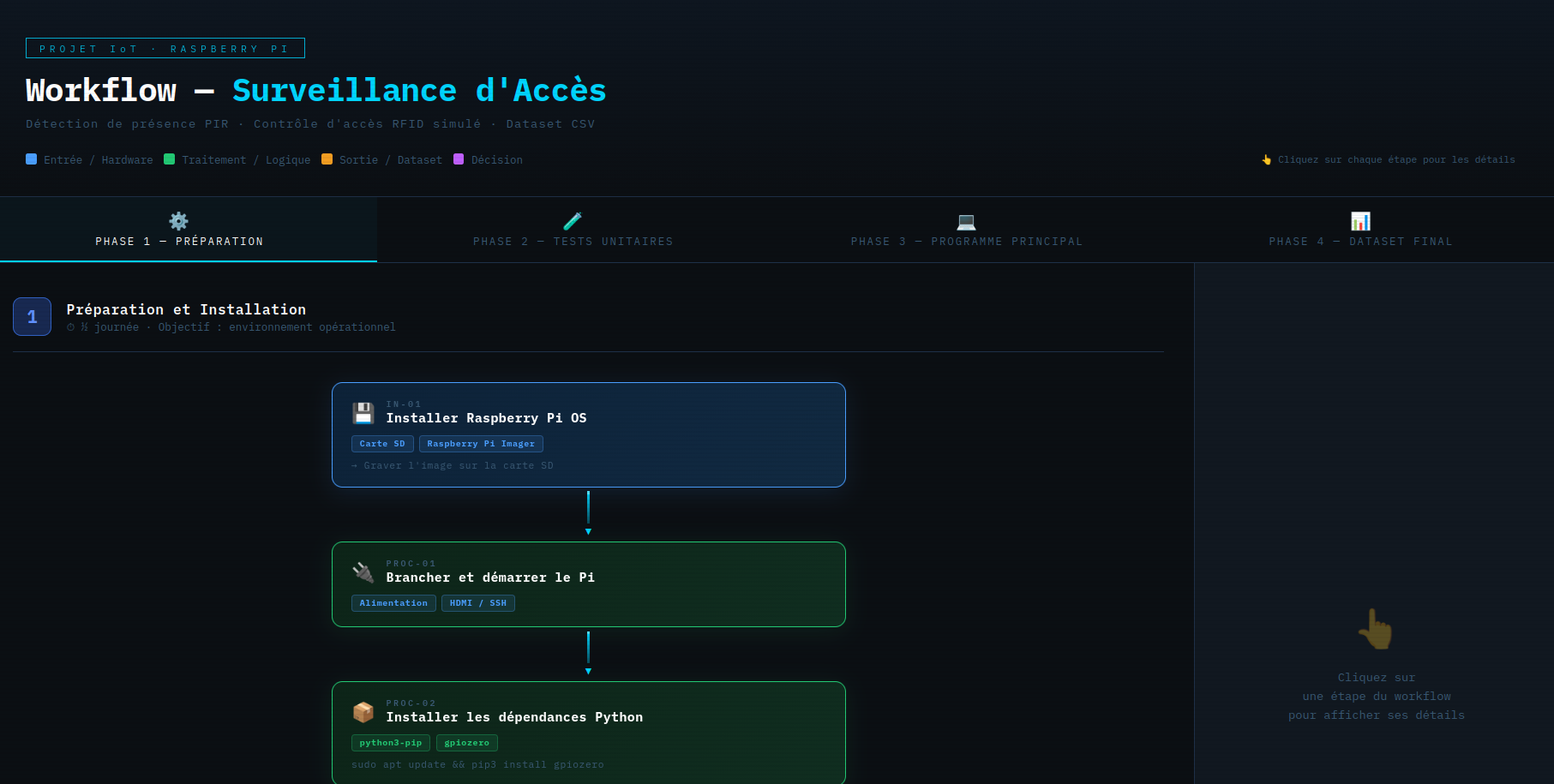
Task: Switch to Phase 2 — Tests Unitaires tab
Action: 573,230
